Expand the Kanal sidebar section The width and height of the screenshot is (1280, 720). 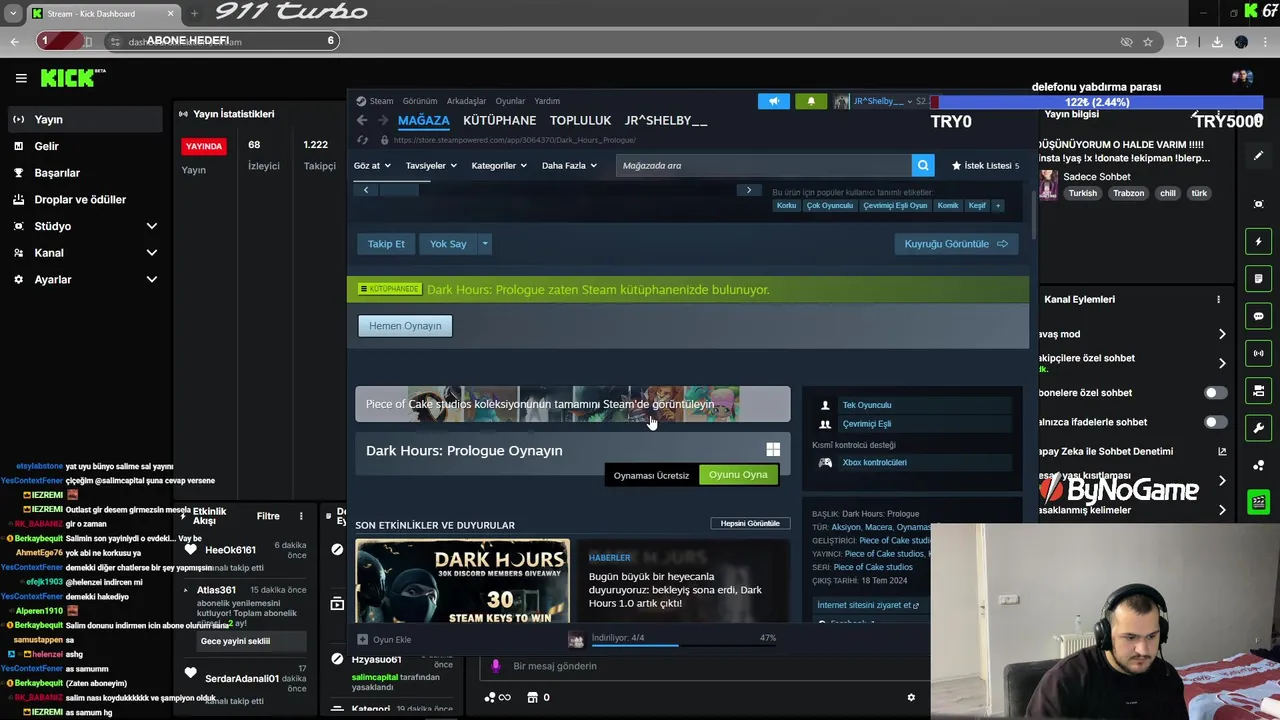(83, 253)
